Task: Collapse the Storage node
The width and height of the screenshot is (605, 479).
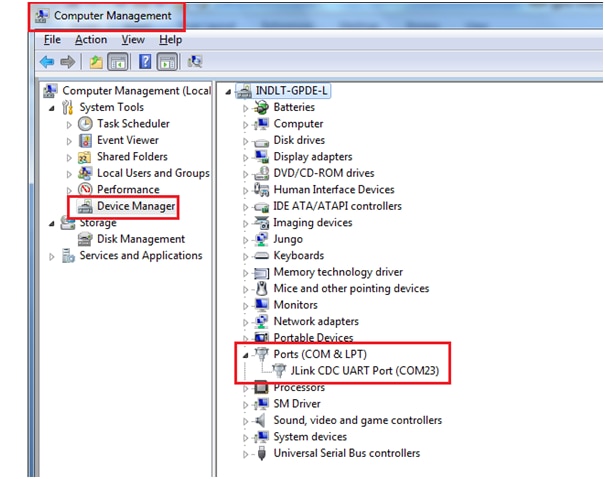Action: (52, 224)
